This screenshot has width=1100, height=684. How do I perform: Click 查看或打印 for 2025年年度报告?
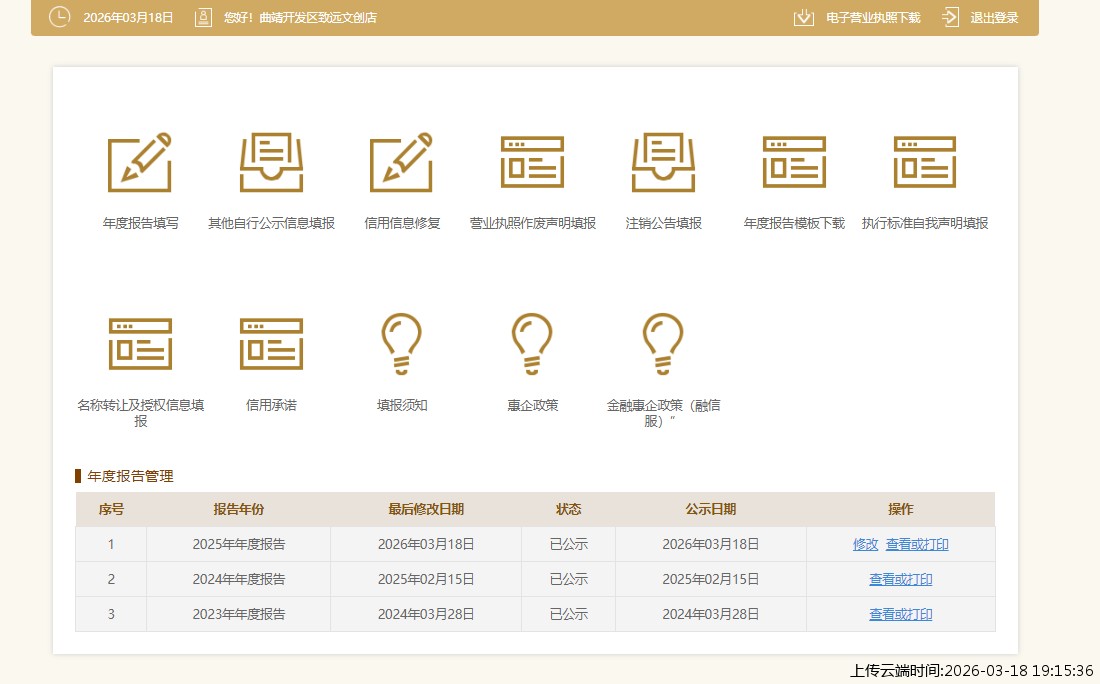pos(917,545)
